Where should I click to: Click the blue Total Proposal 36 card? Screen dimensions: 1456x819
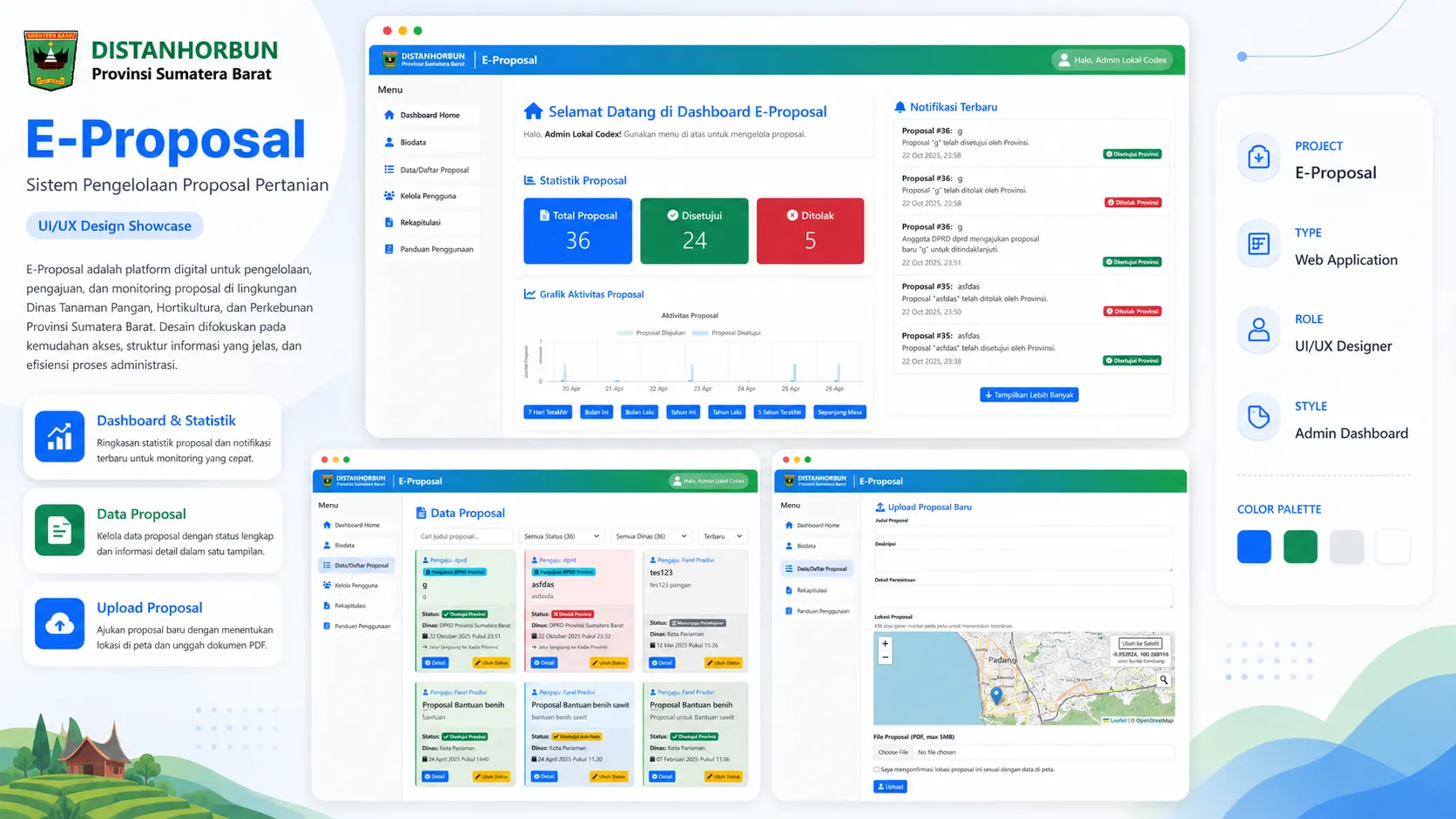(x=578, y=231)
